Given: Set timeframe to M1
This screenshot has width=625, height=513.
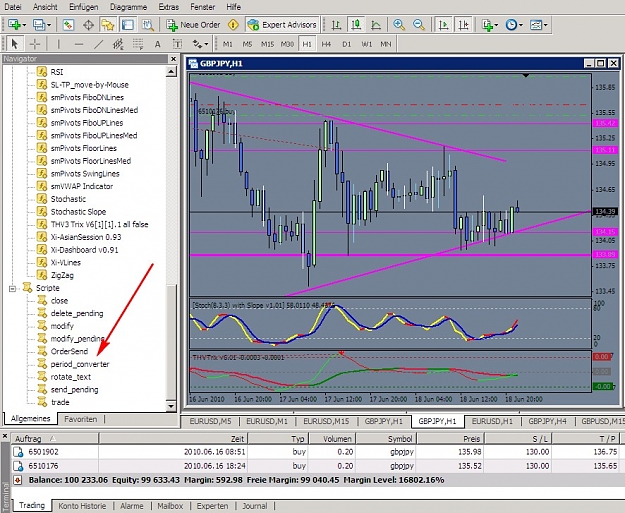Looking at the screenshot, I should (x=228, y=44).
